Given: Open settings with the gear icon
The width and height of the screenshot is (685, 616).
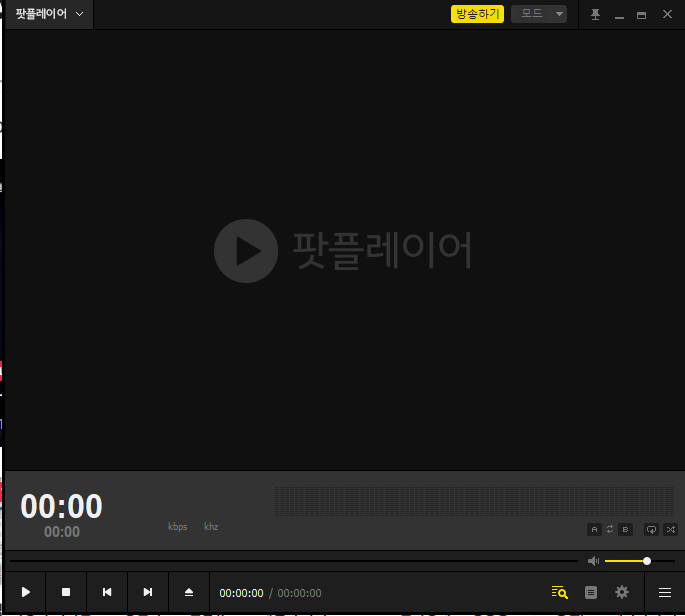Looking at the screenshot, I should click(x=622, y=592).
